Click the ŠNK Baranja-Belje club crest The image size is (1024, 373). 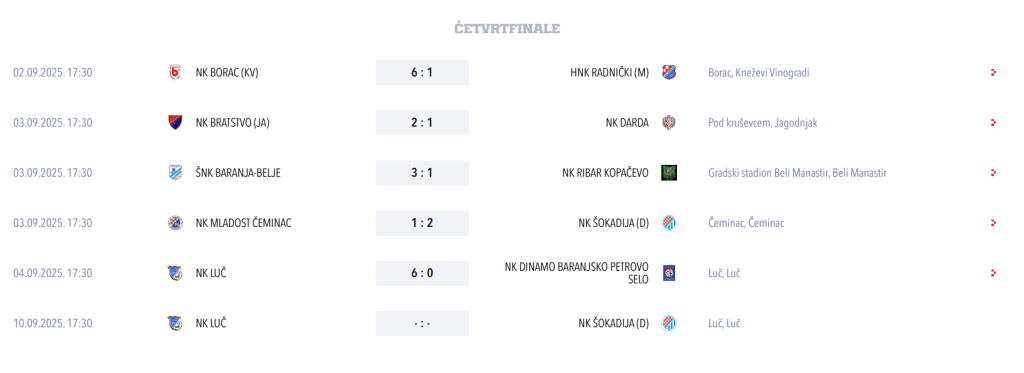[x=174, y=173]
